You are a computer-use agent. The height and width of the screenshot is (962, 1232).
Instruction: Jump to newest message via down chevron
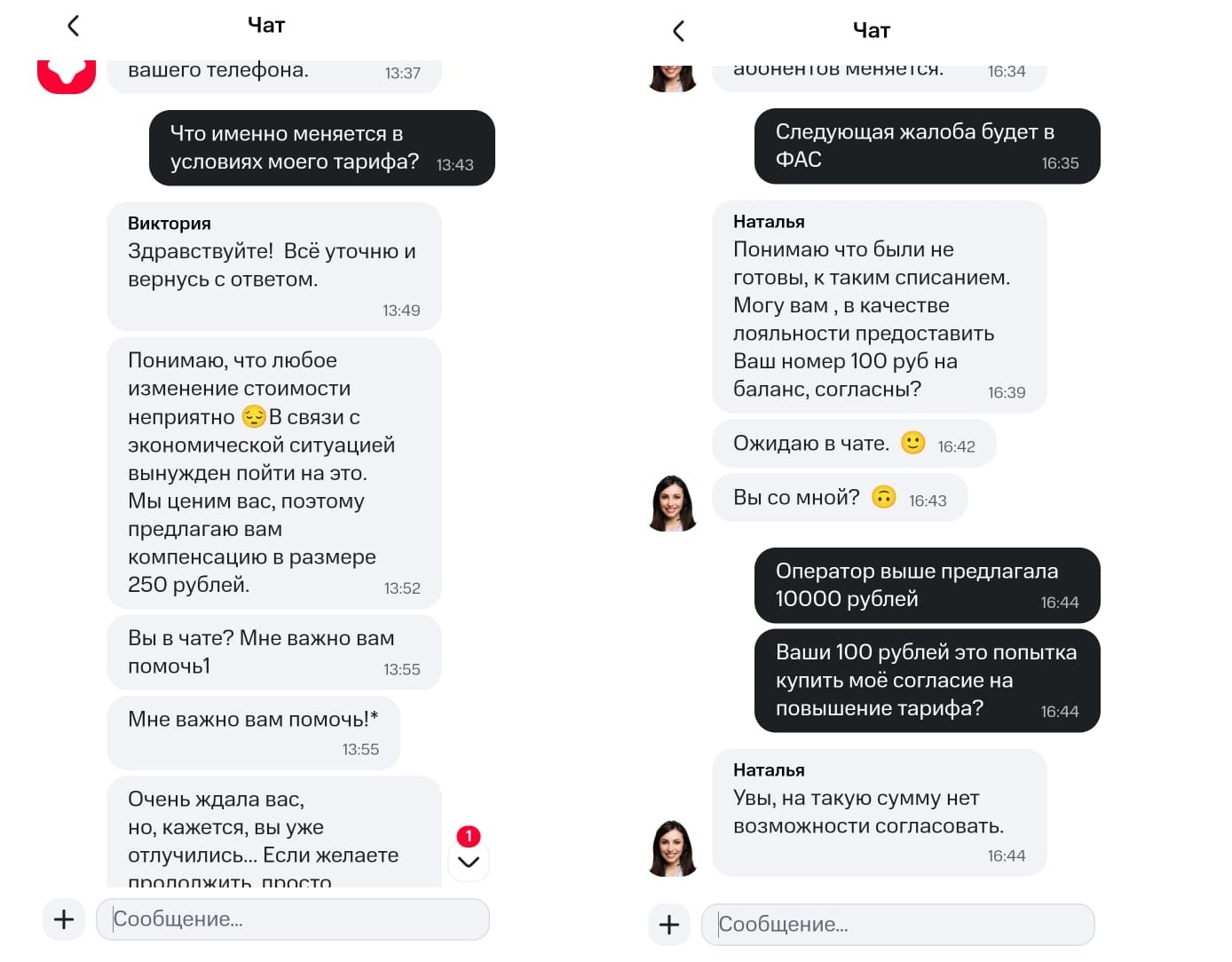click(469, 862)
